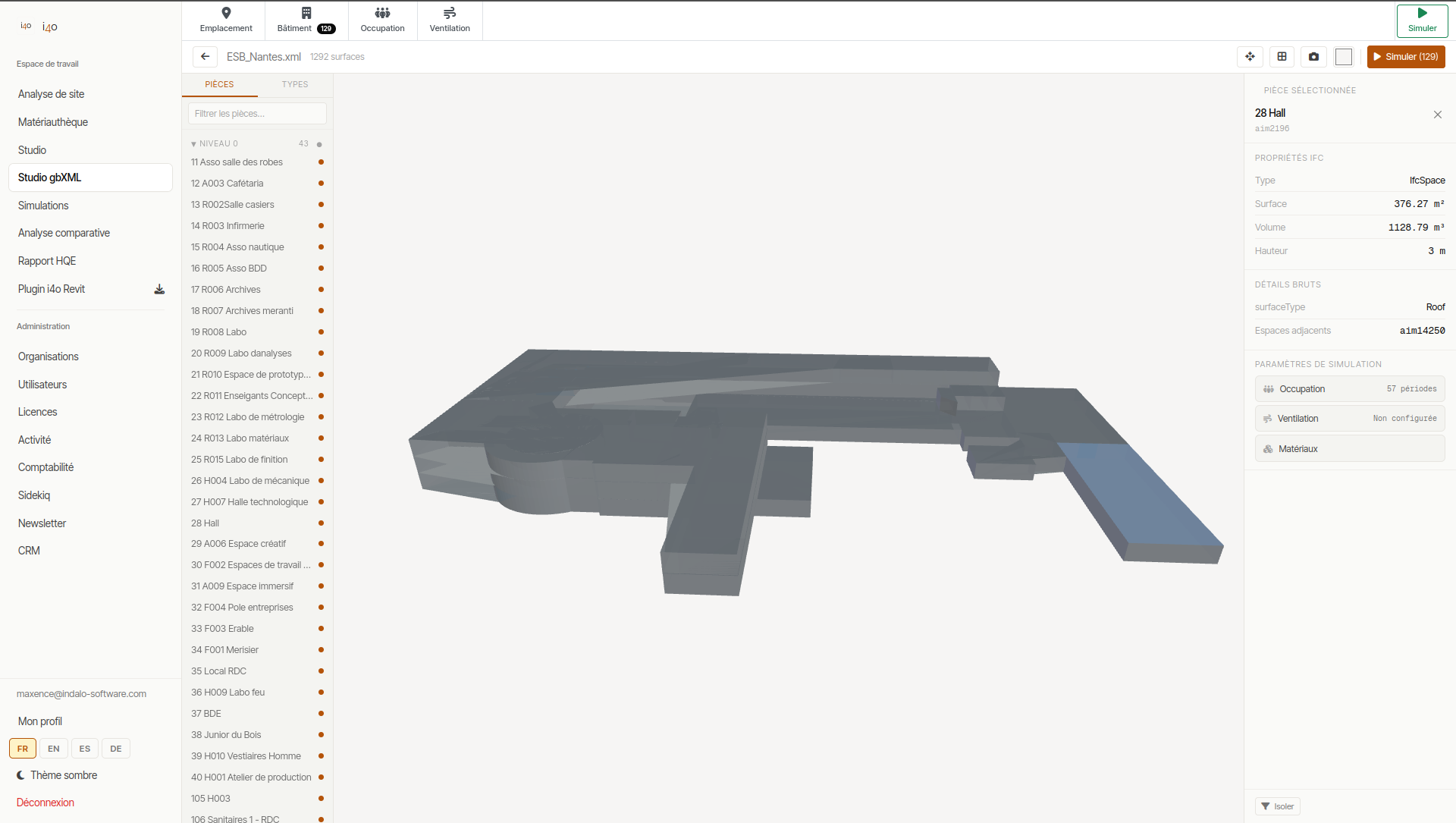Launch the orange Simuler (129) button
Screen dimensions: 1456x823
1406,57
